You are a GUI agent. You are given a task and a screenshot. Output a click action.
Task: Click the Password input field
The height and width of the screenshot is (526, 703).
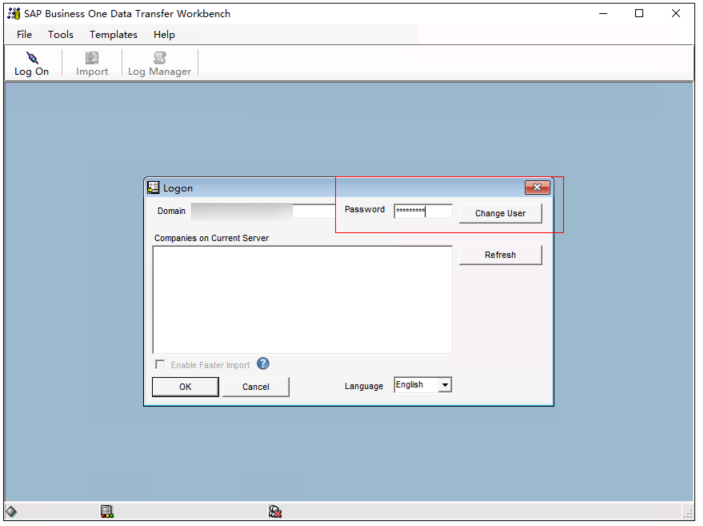[423, 211]
